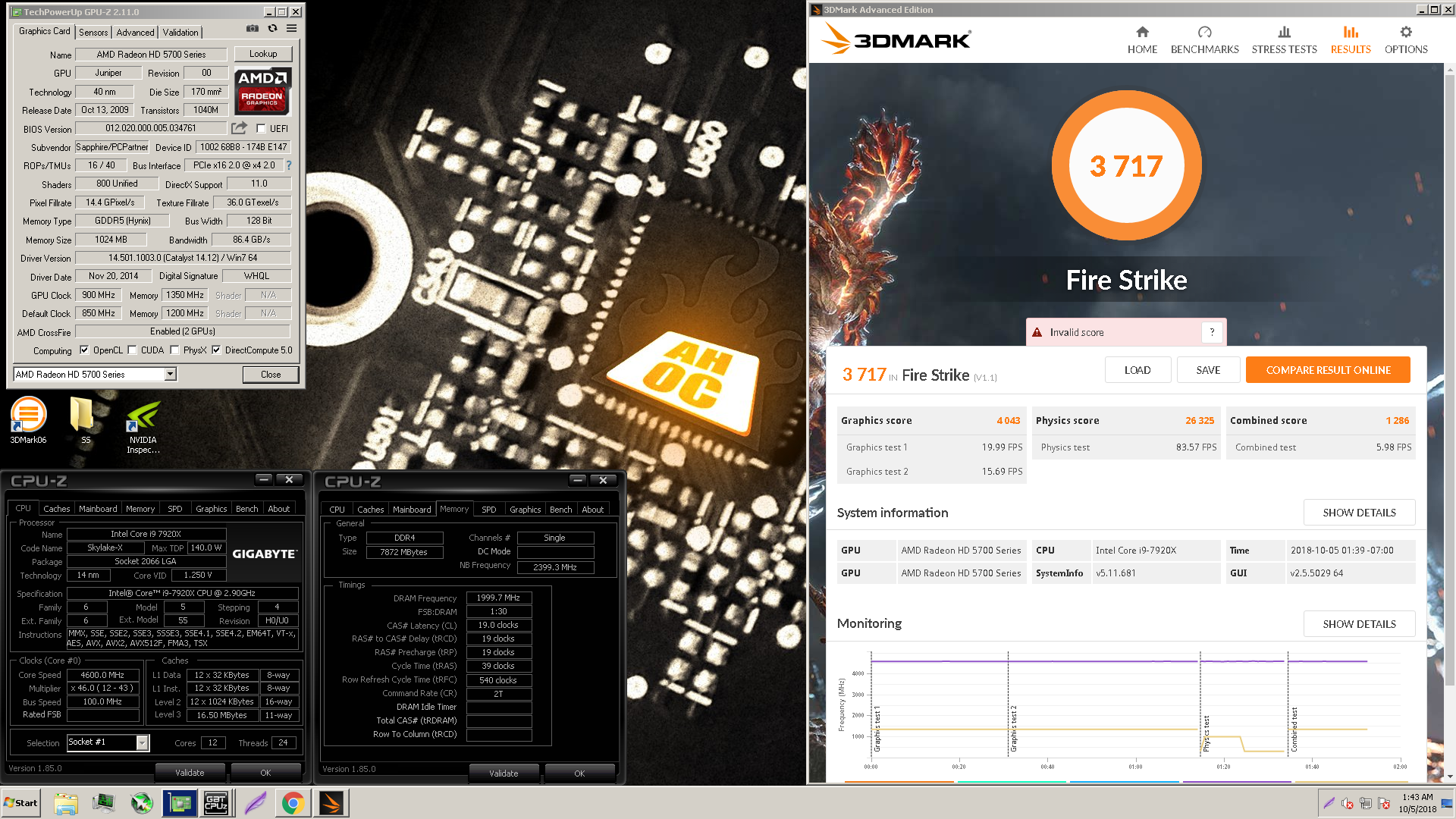Click OK in right CPU-Z window
Viewport: 1456px width, 819px height.
pos(579,773)
